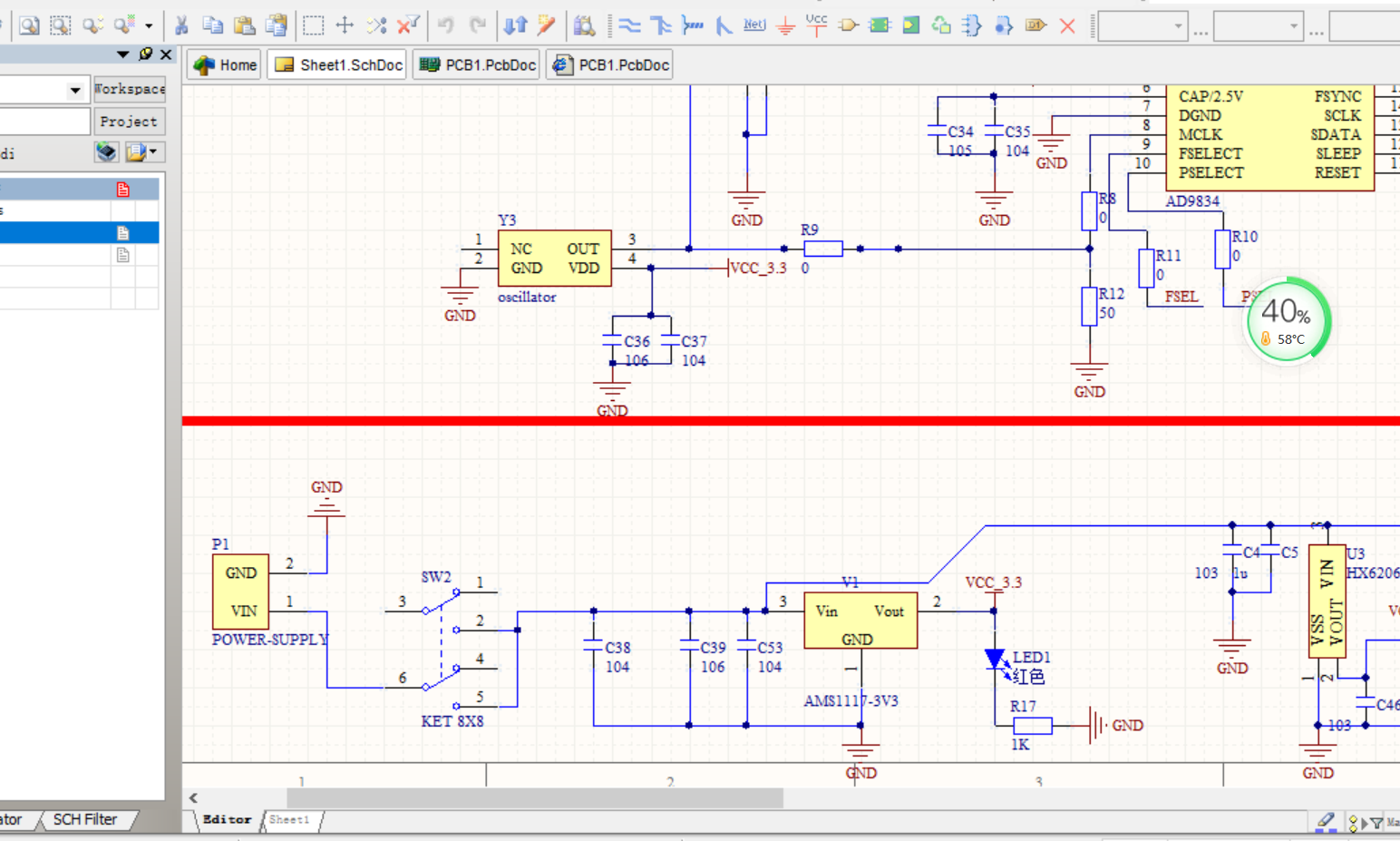
Task: Switch to PCB1.PcbDoc tab with browser icon
Action: point(609,64)
